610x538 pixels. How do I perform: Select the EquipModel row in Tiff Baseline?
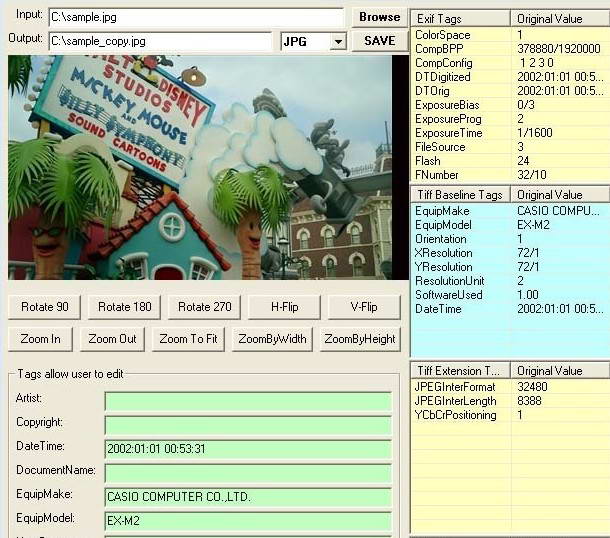coord(510,225)
